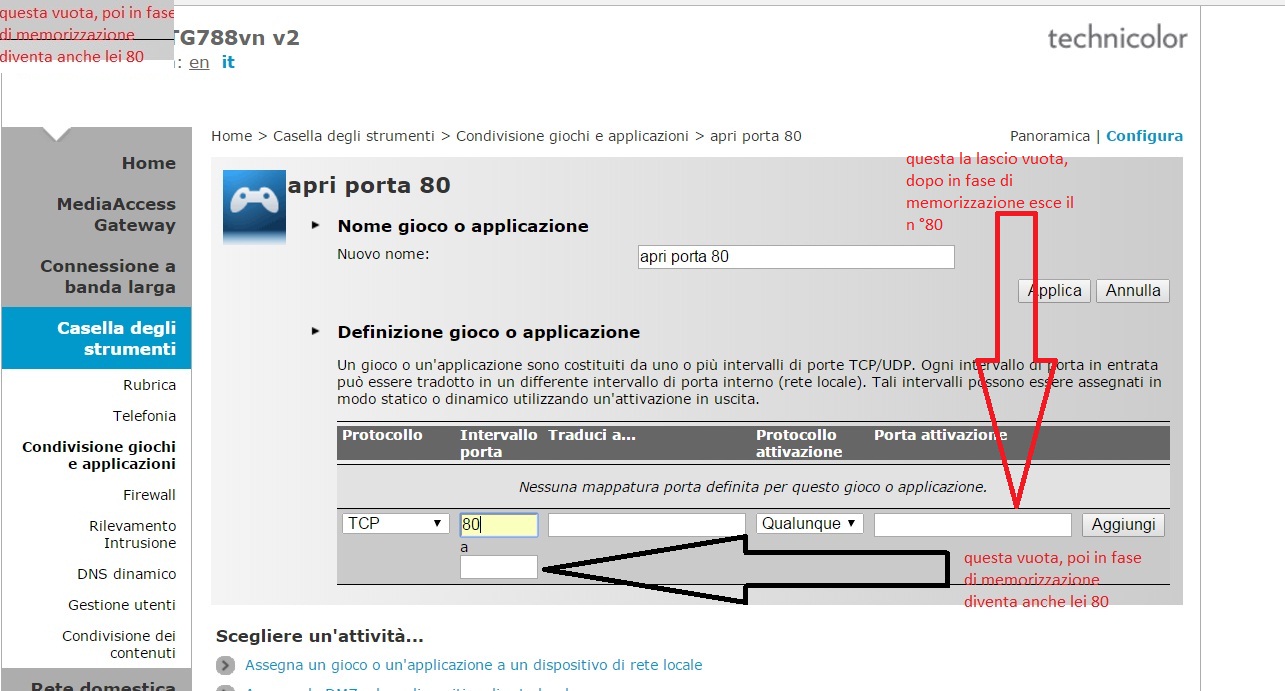
Task: Click the arrow icon beside Assegna un gioco
Action: (227, 665)
